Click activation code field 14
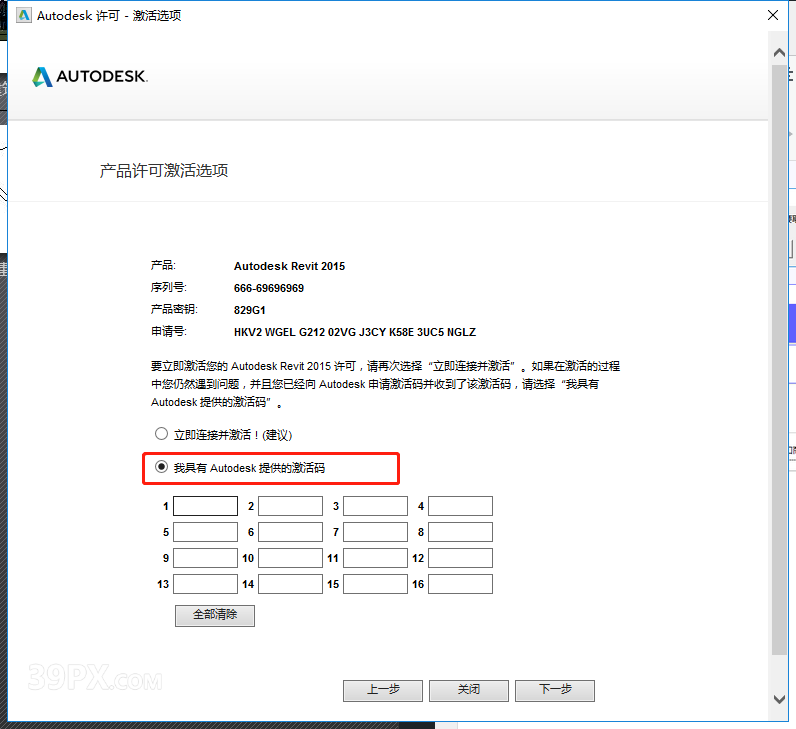Screen dimensions: 796x729 [x=290, y=584]
